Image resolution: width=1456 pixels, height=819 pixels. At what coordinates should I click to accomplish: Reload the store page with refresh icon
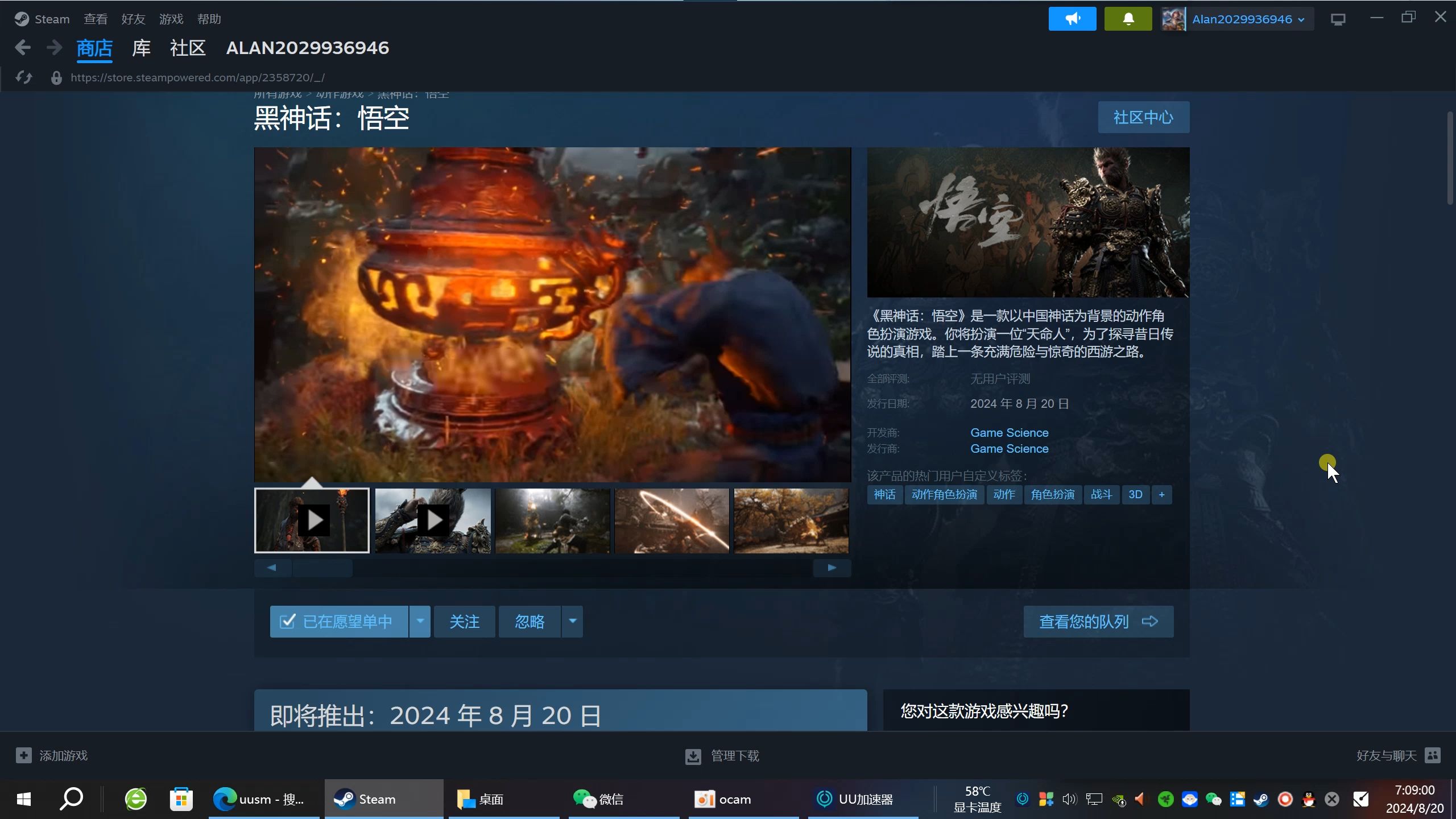tap(24, 77)
